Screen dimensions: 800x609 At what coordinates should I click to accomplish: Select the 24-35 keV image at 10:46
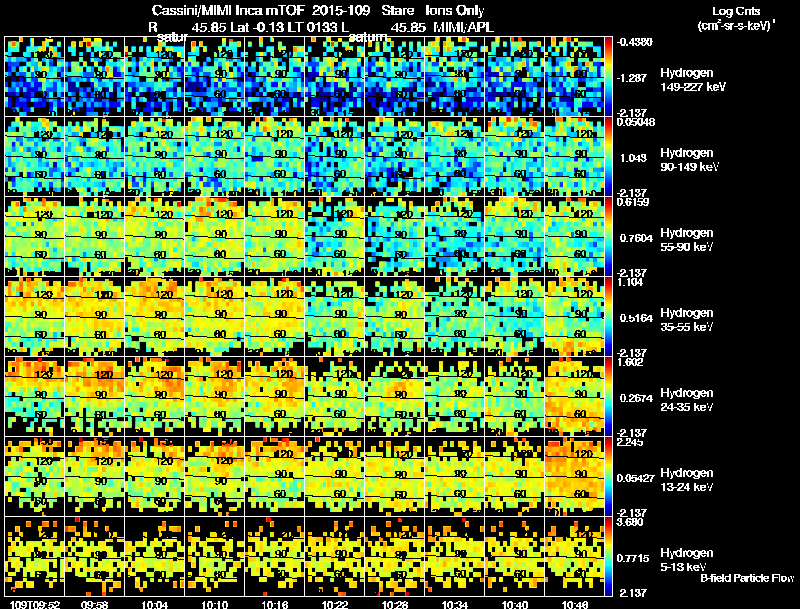click(575, 396)
